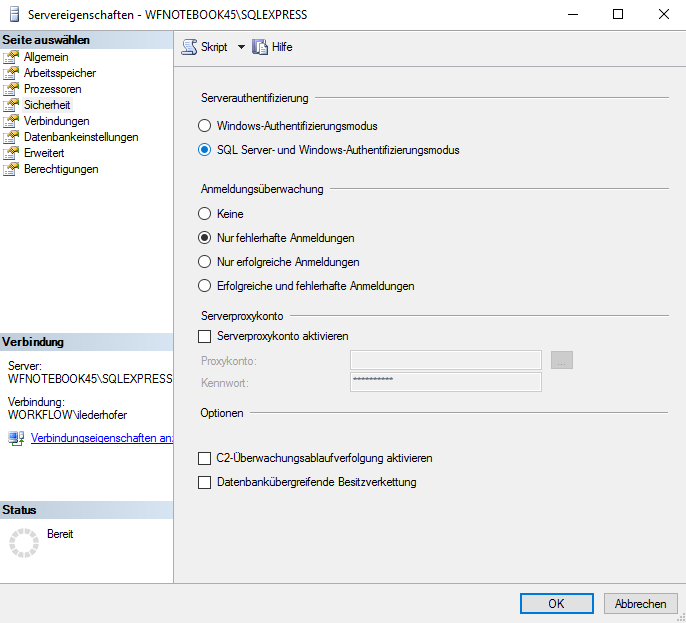Image resolution: width=686 pixels, height=623 pixels.
Task: Enable Datenbankübergreifende Besitzverkettung checkbox
Action: [x=205, y=482]
